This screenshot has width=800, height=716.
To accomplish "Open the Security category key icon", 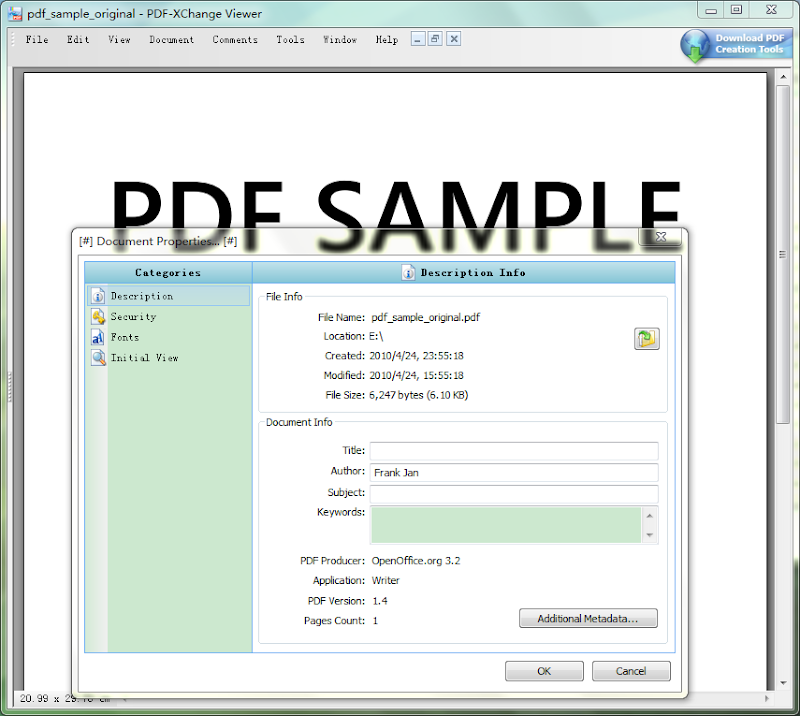I will 98,316.
